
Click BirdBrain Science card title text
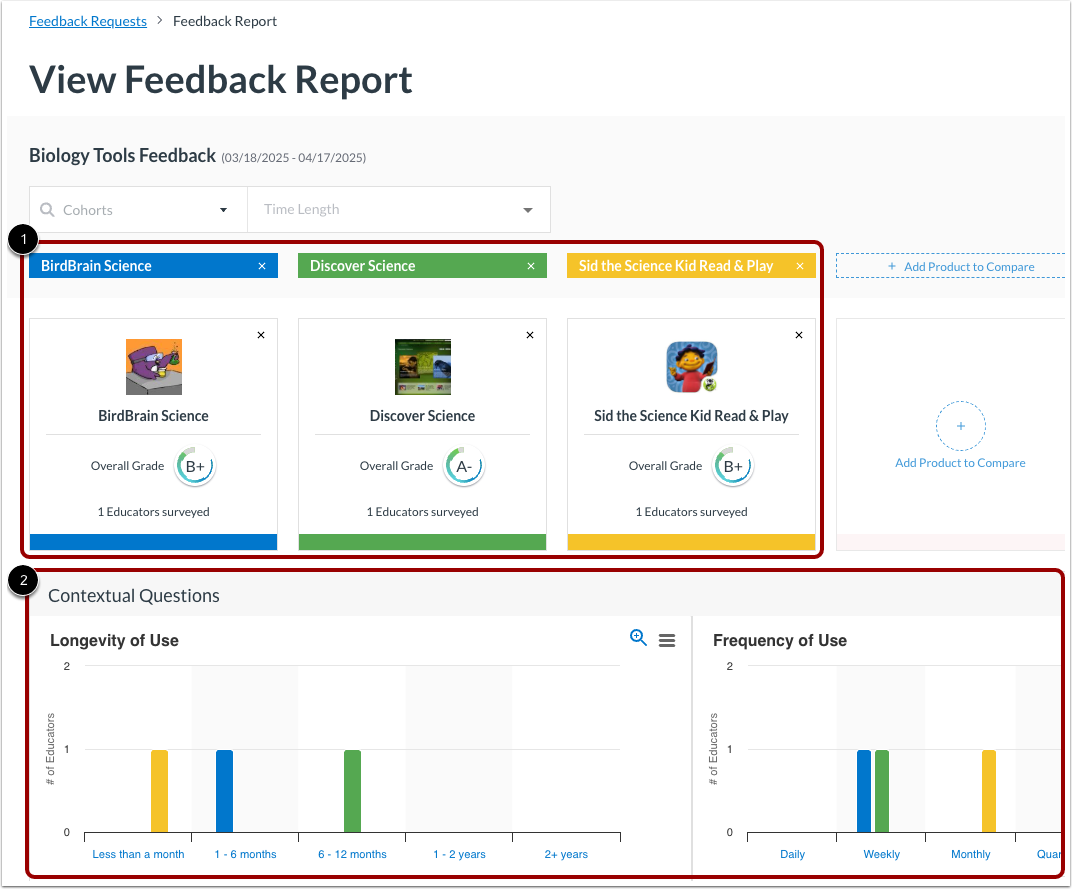click(x=153, y=416)
